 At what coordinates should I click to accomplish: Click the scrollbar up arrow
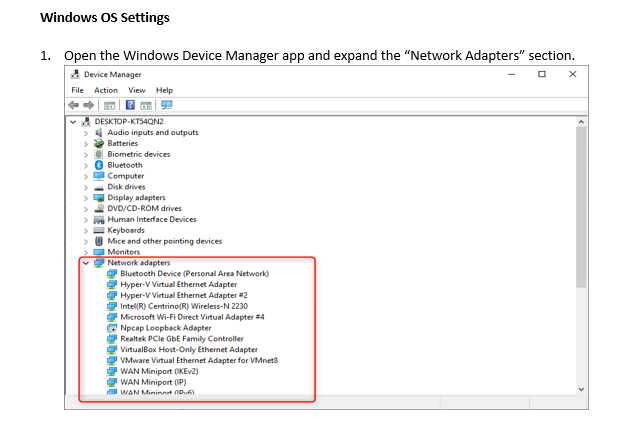tap(581, 121)
